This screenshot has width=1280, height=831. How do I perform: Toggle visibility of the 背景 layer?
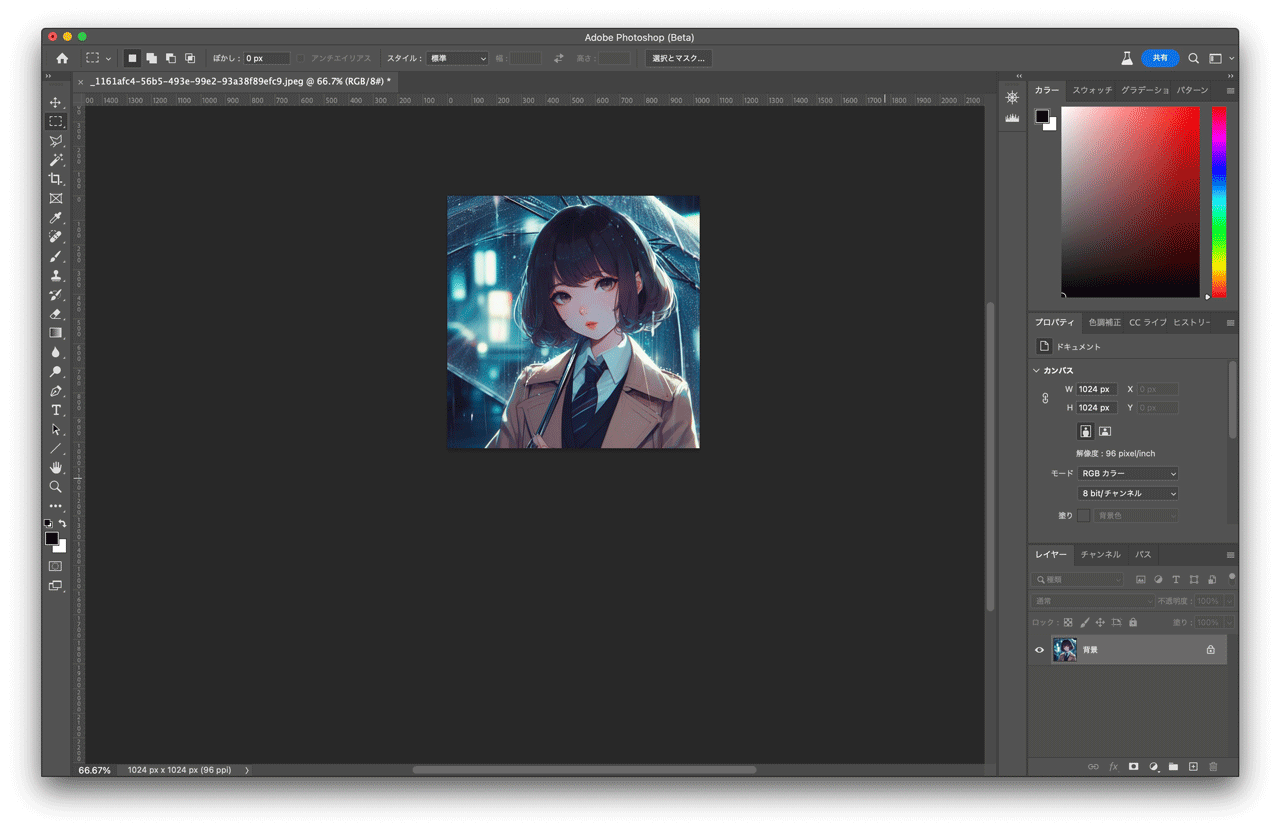pos(1039,649)
